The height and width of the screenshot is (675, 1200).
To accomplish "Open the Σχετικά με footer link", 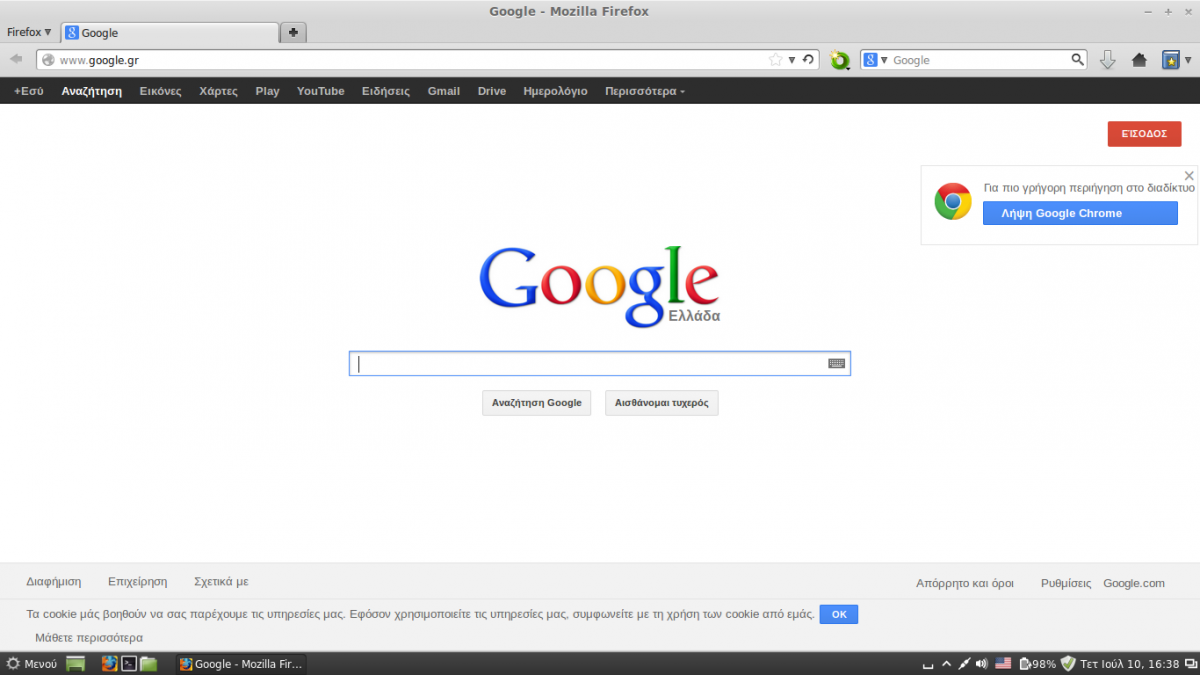I will (221, 582).
